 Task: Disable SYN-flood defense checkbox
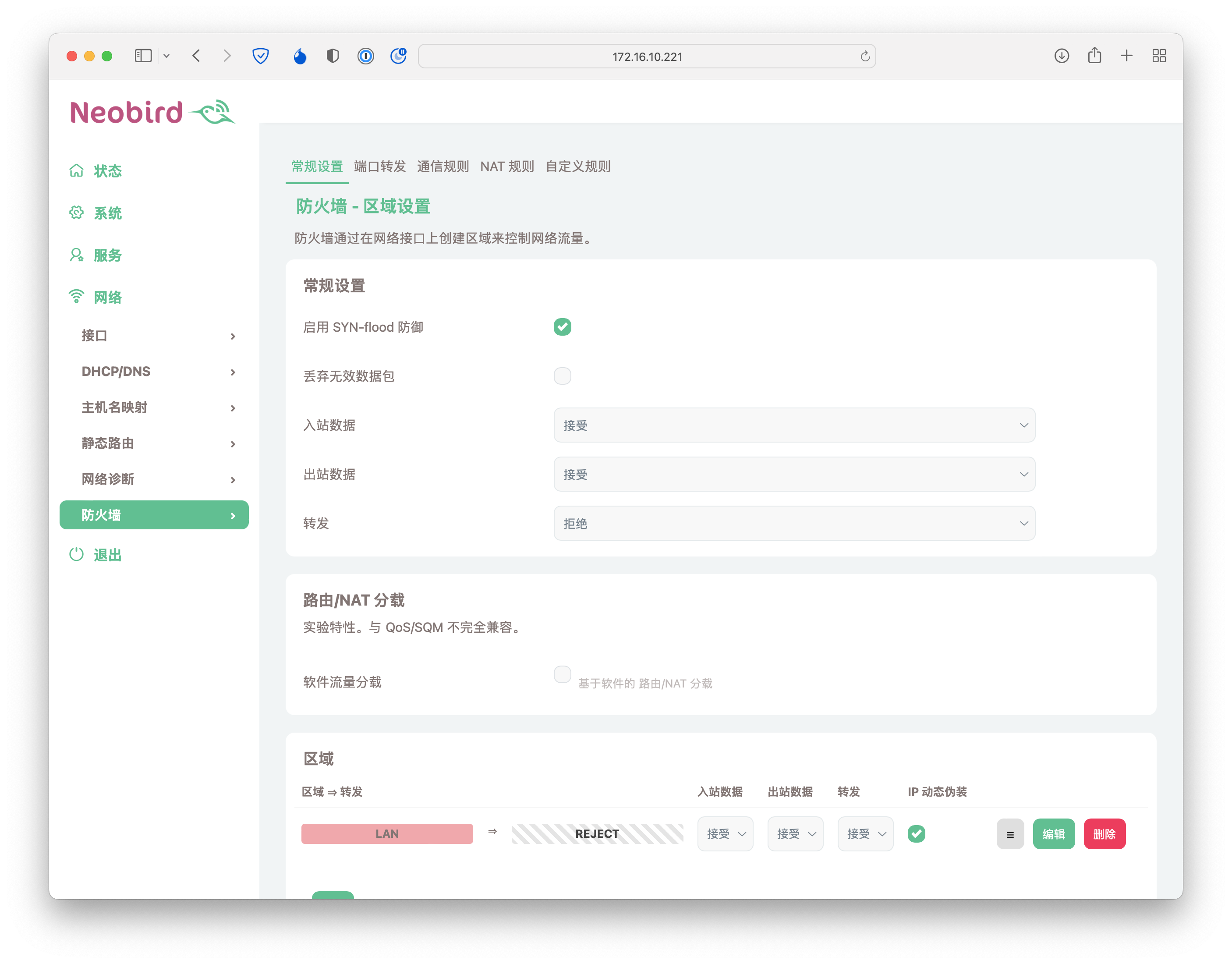point(562,327)
